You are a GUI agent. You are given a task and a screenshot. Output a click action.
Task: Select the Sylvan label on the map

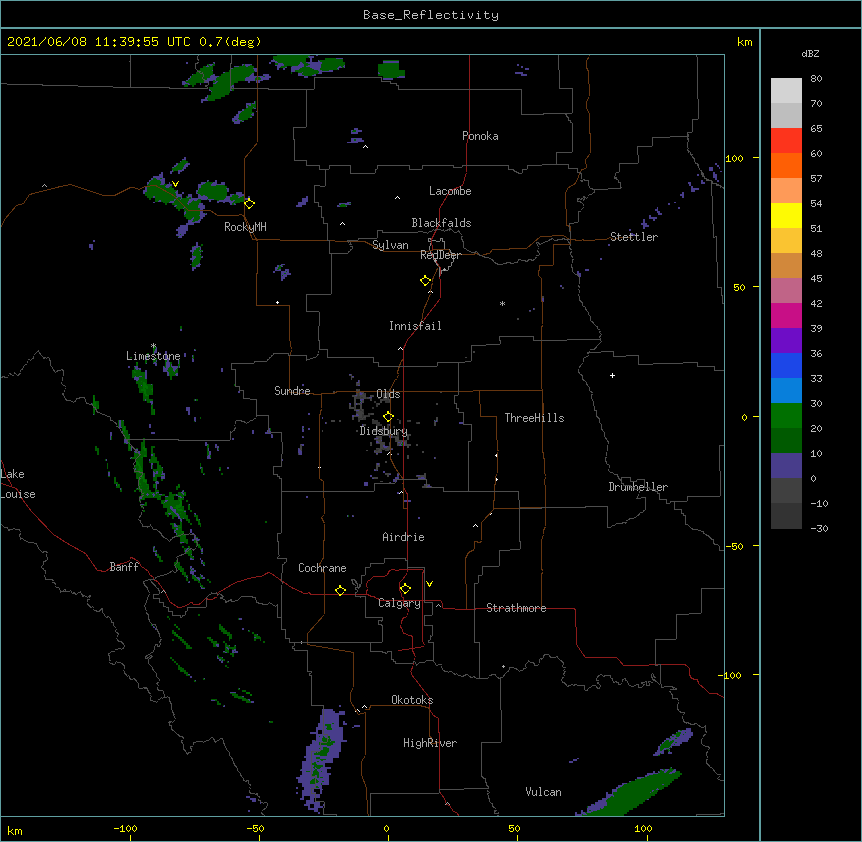pos(390,245)
